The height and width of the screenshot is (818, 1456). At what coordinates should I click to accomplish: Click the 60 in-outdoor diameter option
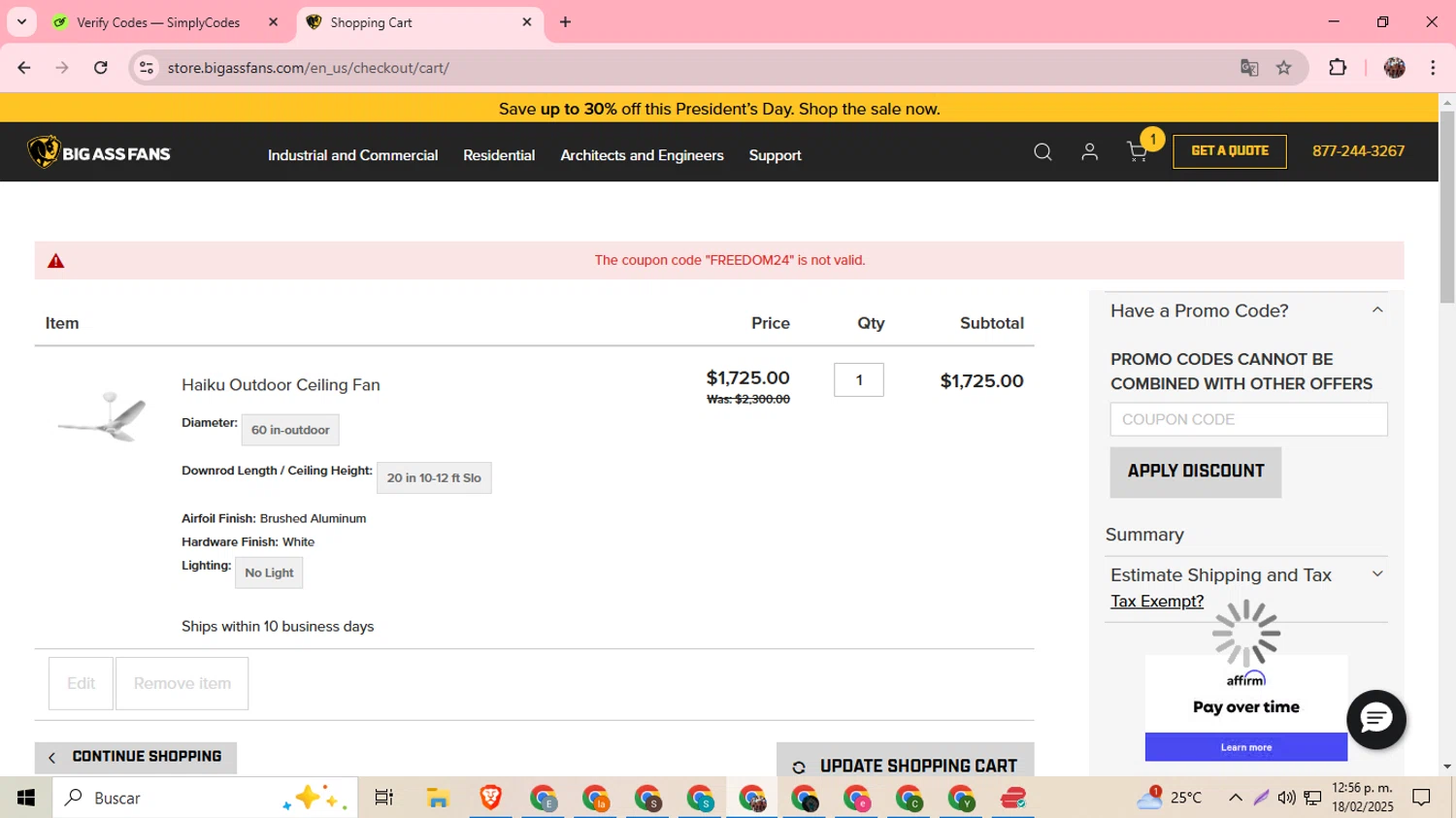(x=290, y=430)
